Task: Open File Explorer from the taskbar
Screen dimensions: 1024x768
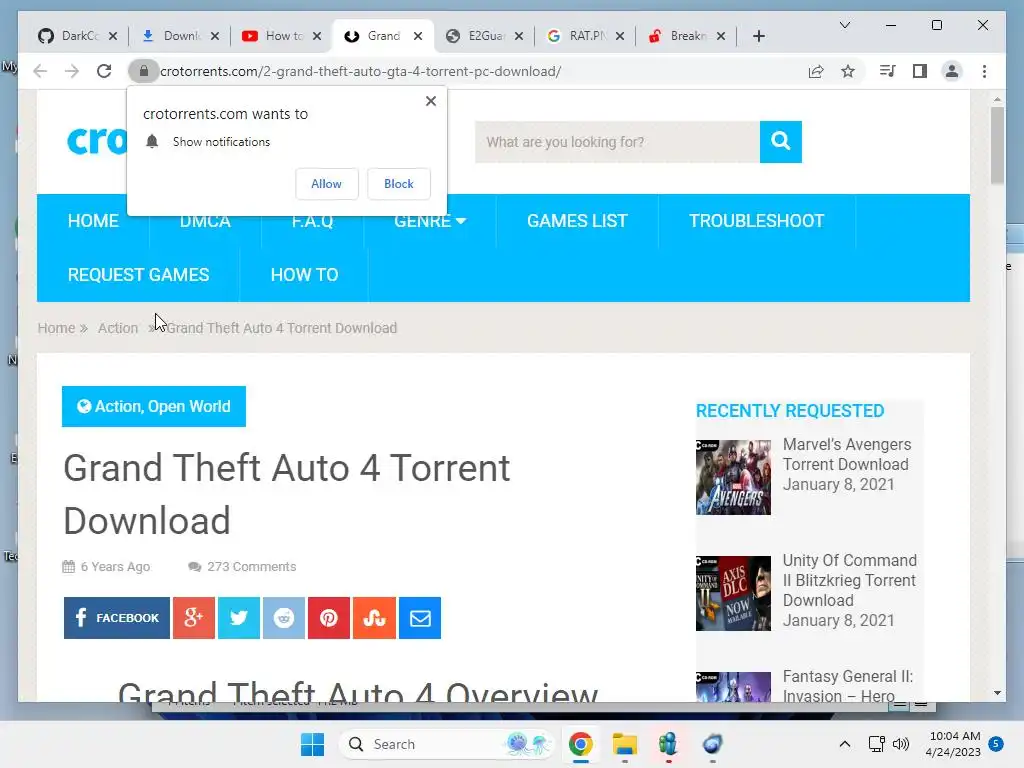Action: tap(624, 744)
